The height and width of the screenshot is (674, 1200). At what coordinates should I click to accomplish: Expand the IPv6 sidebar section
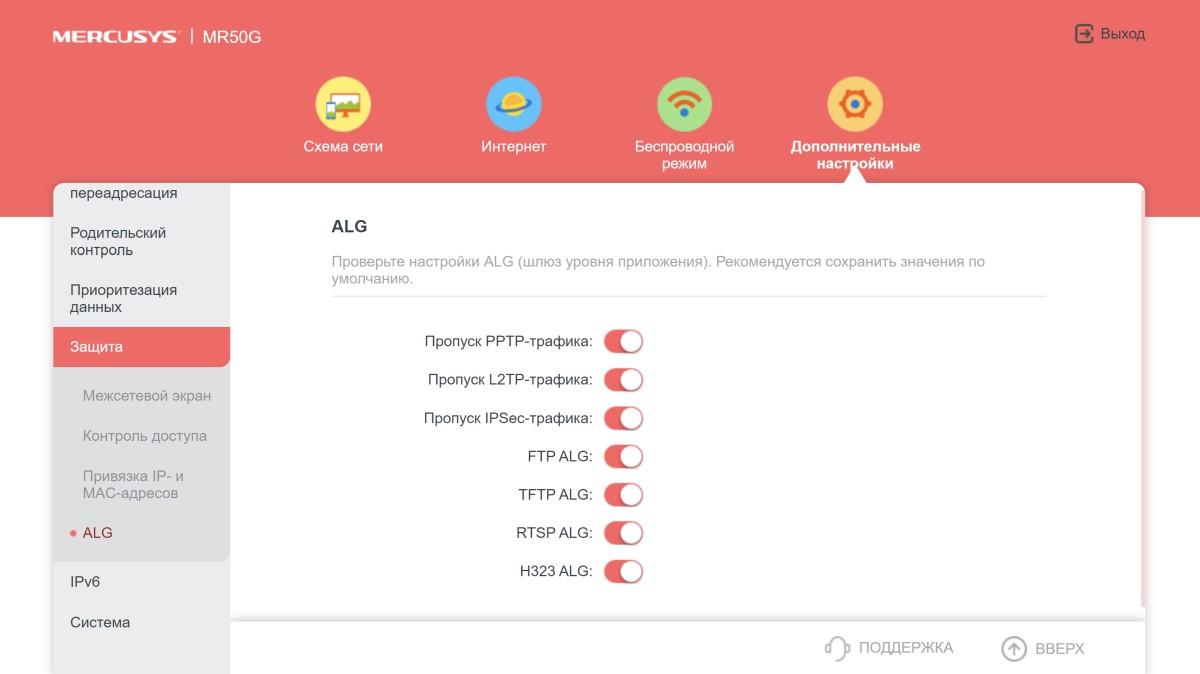tap(85, 582)
